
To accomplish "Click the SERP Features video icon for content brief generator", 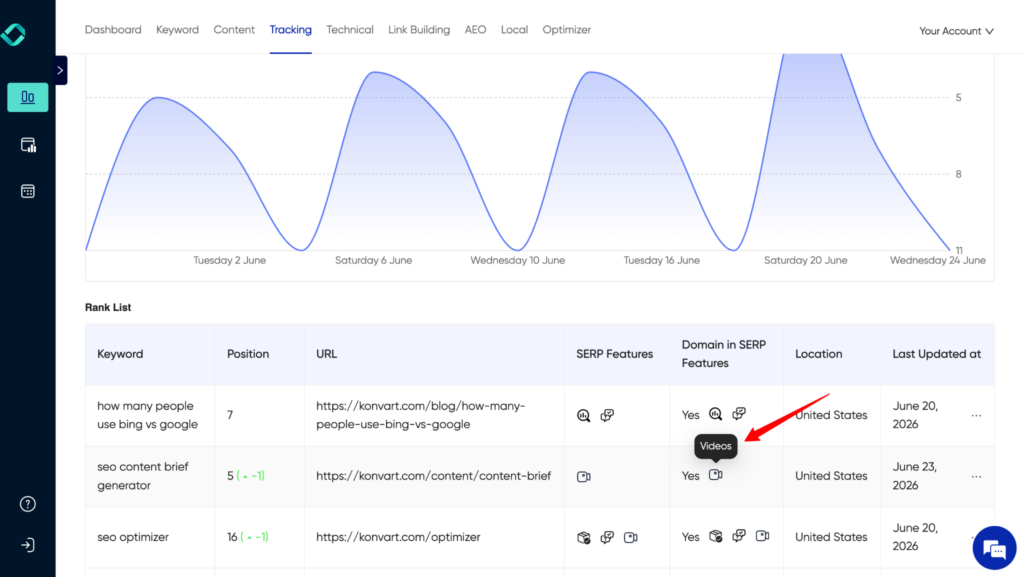I will pos(584,476).
